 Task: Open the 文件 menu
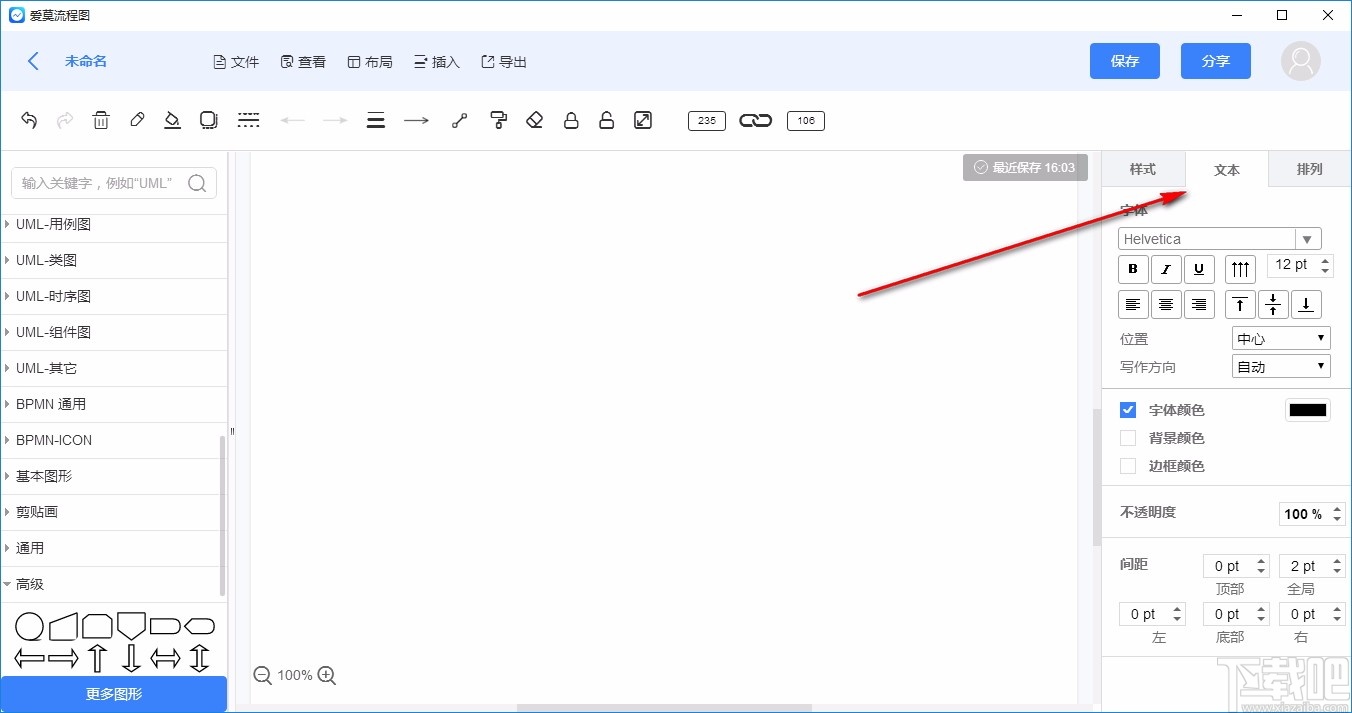click(236, 62)
